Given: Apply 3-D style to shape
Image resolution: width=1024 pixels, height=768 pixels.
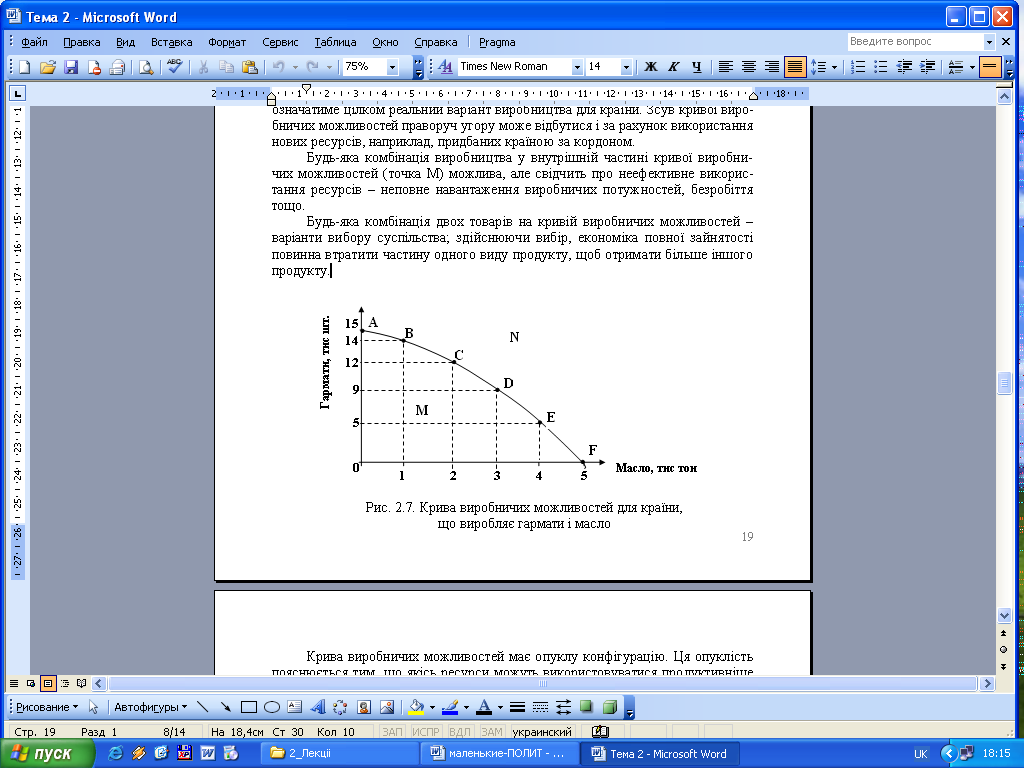Looking at the screenshot, I should coord(609,707).
